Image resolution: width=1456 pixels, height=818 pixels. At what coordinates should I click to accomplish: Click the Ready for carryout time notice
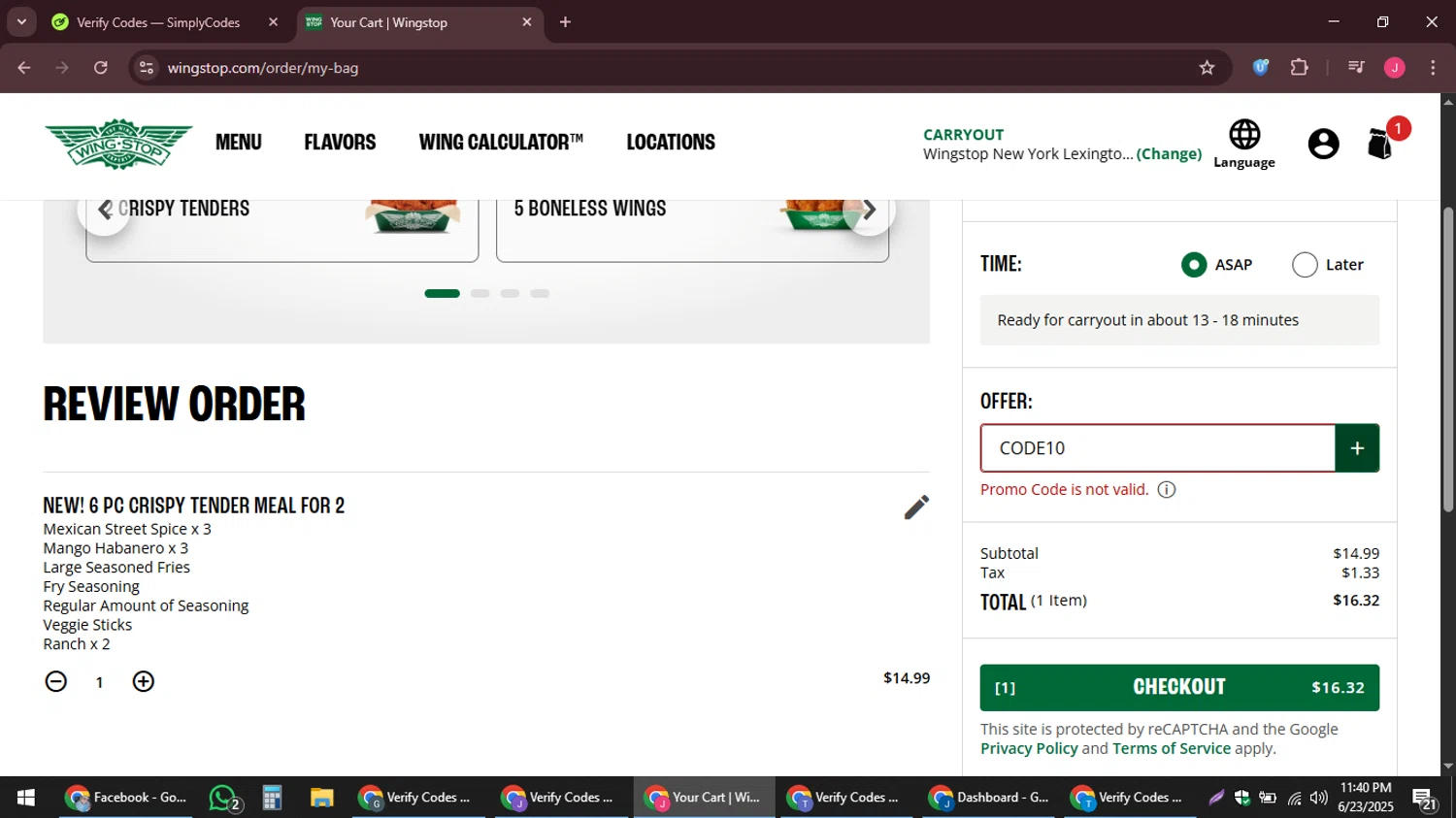click(x=1179, y=320)
